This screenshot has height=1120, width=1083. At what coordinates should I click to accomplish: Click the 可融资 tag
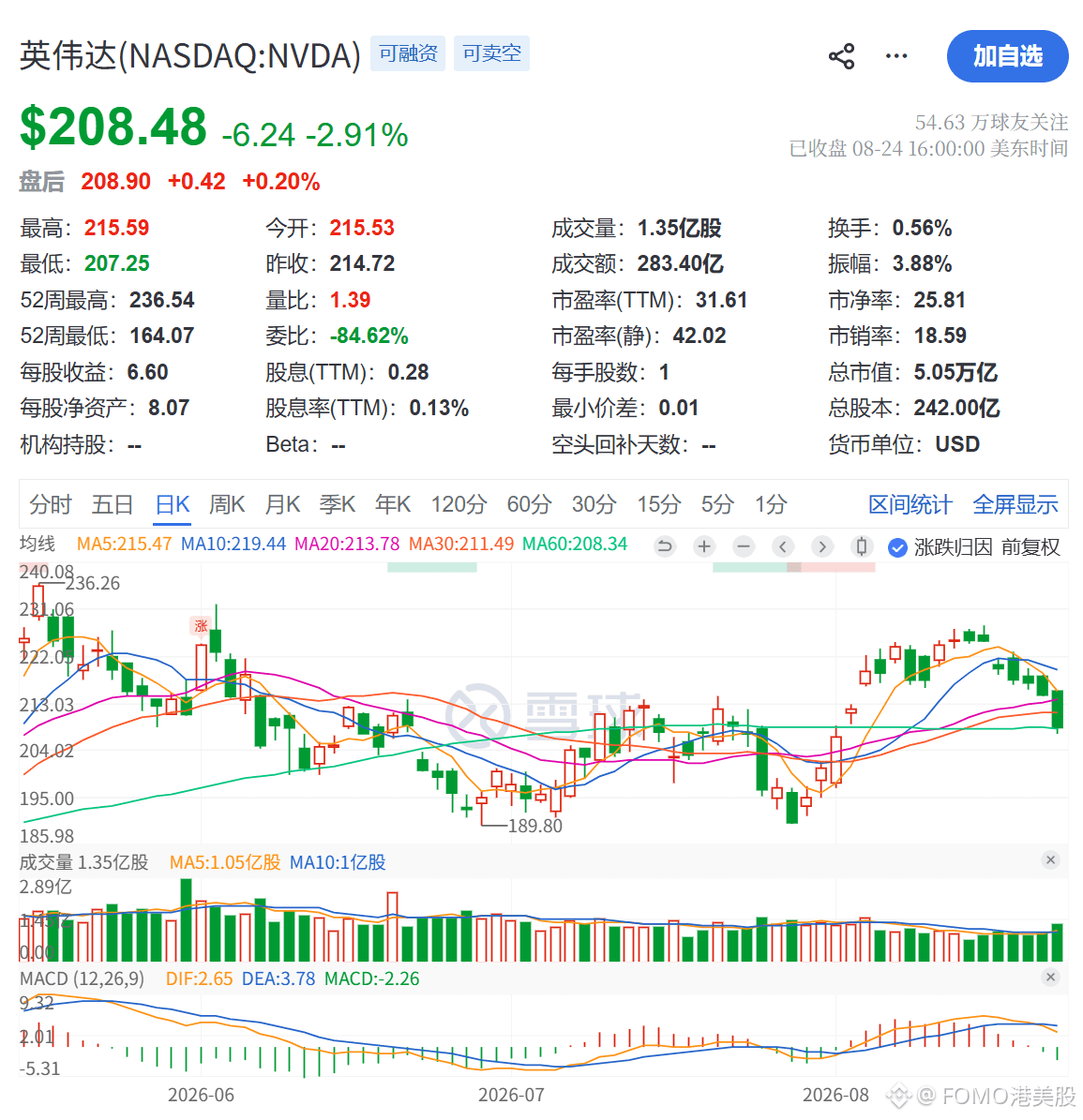[408, 53]
